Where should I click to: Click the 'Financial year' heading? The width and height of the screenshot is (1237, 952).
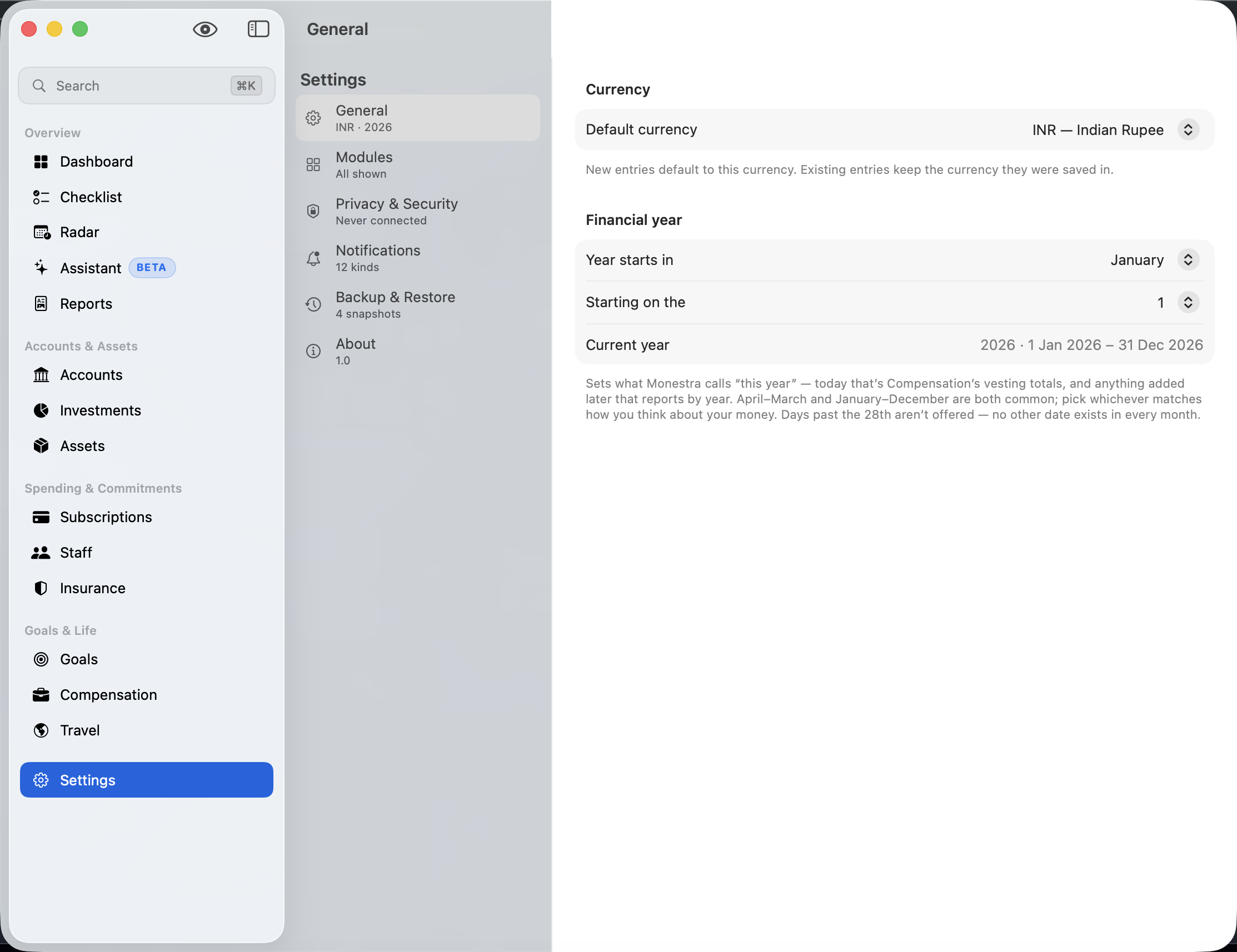pyautogui.click(x=634, y=219)
